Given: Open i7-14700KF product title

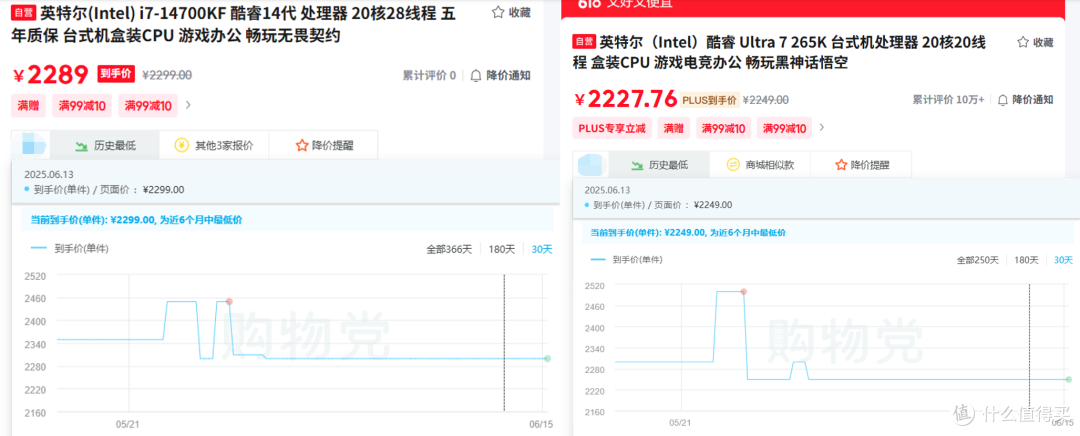Looking at the screenshot, I should [x=233, y=24].
